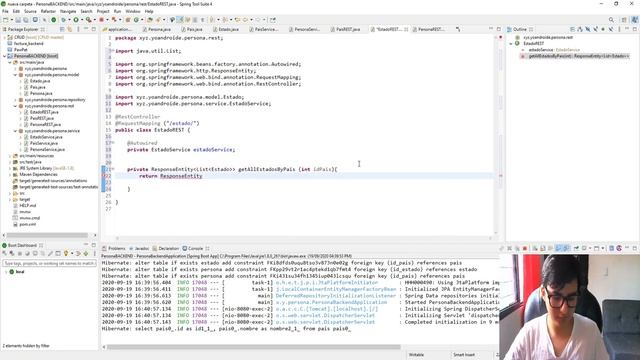The width and height of the screenshot is (640, 360).
Task: Click the Console horizontal scrollbar
Action: (x=253, y=347)
